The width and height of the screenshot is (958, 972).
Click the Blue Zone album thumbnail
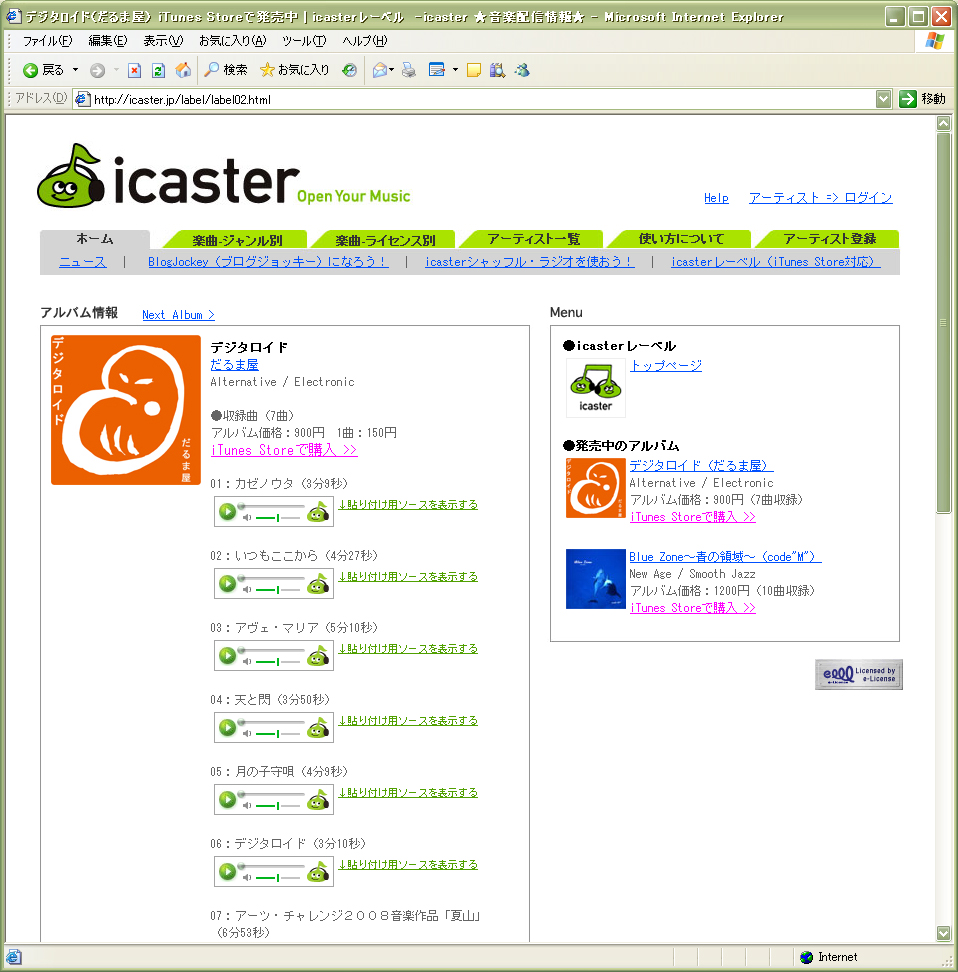click(x=596, y=579)
